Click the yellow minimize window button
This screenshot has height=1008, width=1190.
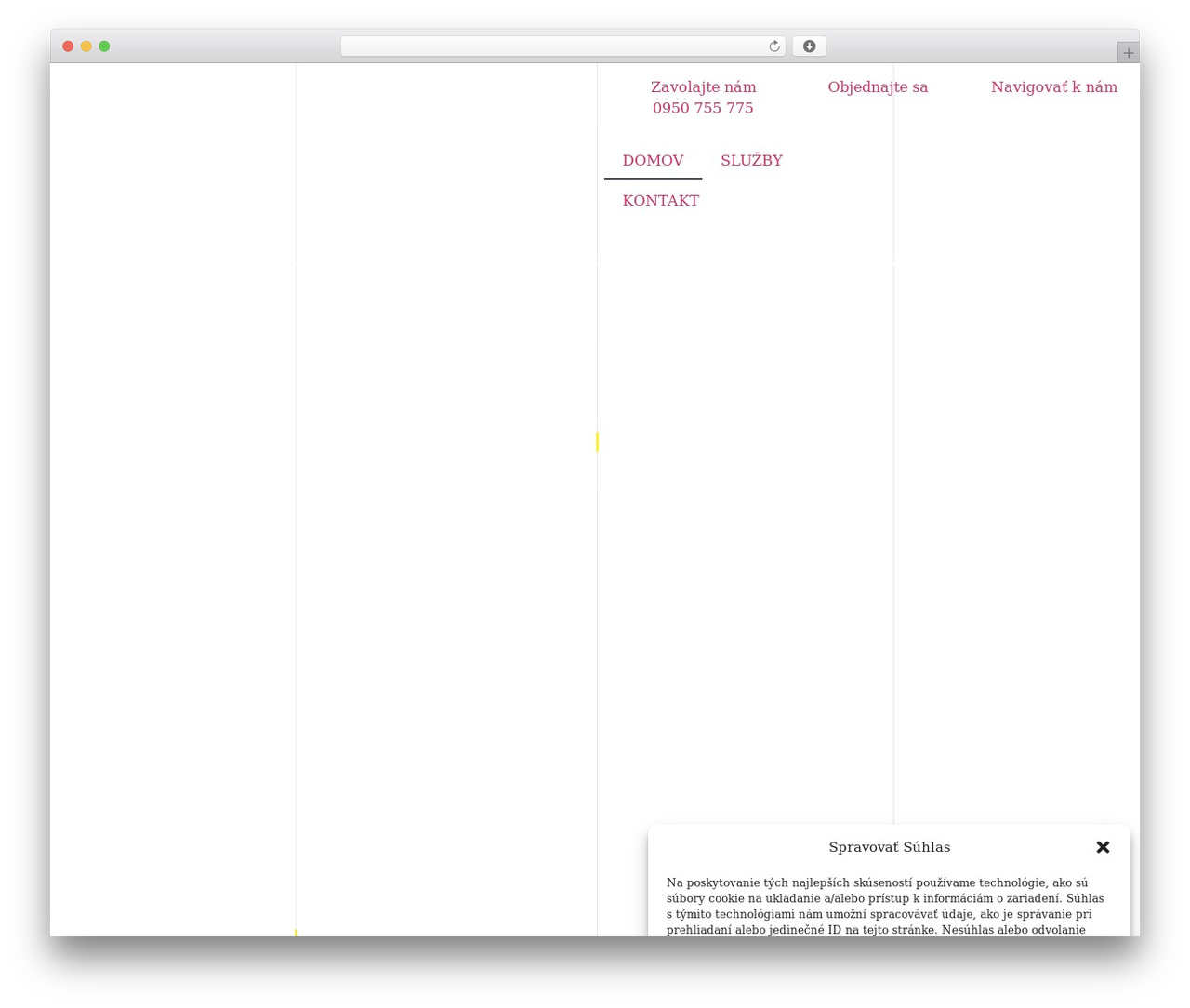86,46
